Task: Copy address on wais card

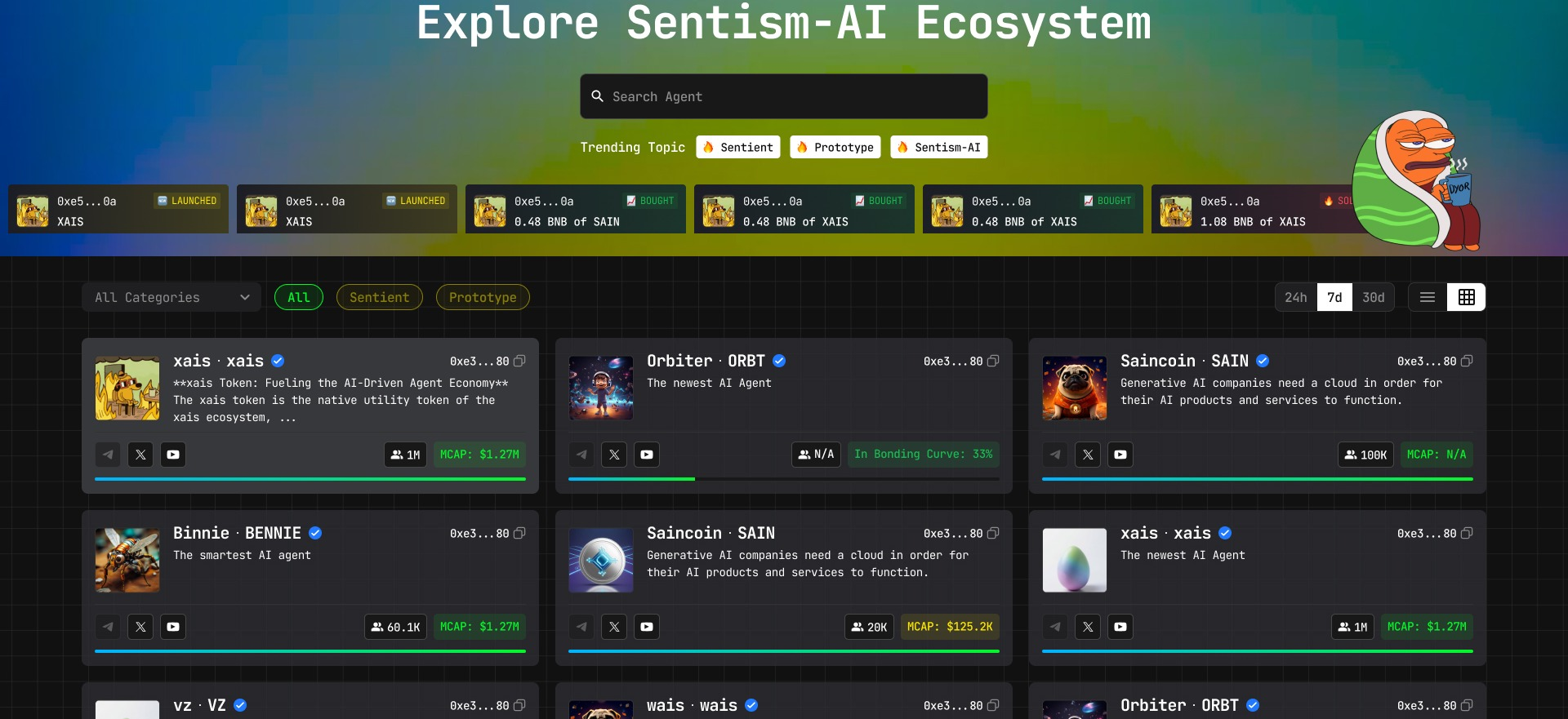Action: click(x=993, y=705)
